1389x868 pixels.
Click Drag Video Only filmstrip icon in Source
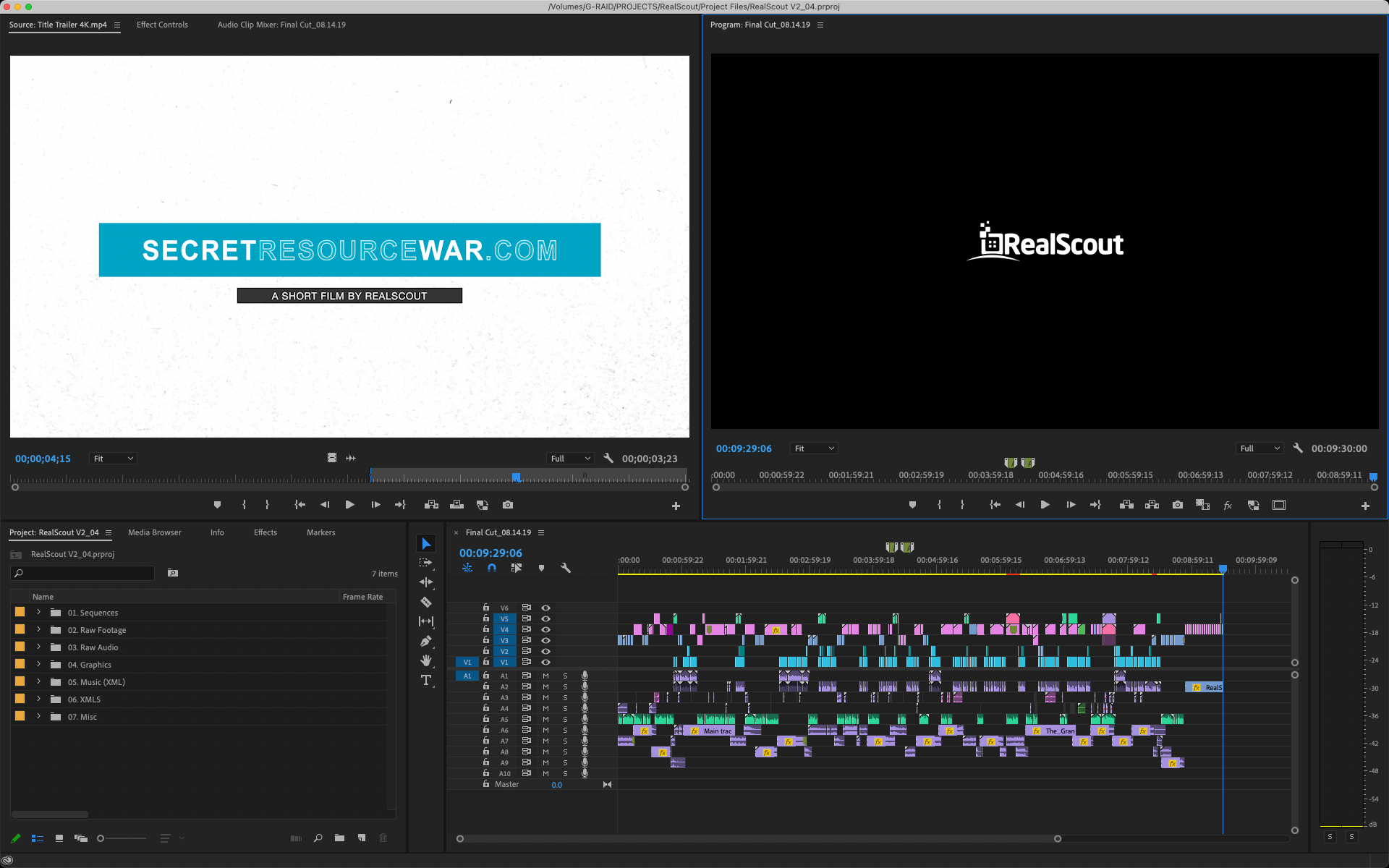(x=332, y=458)
